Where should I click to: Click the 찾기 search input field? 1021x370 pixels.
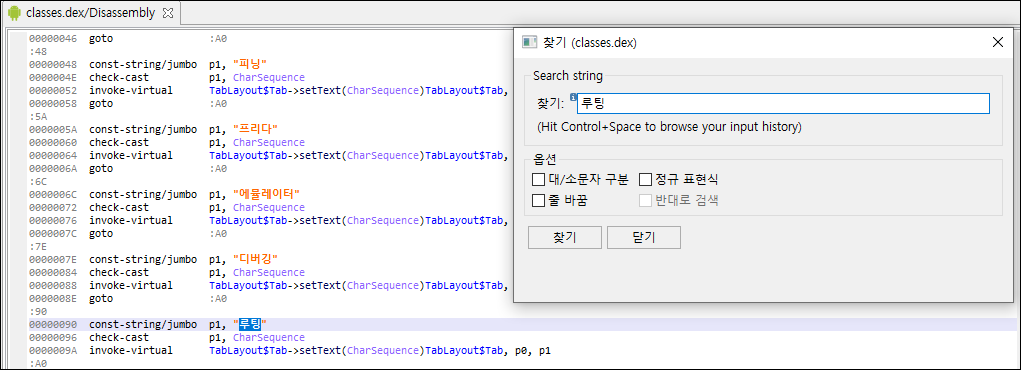click(783, 104)
